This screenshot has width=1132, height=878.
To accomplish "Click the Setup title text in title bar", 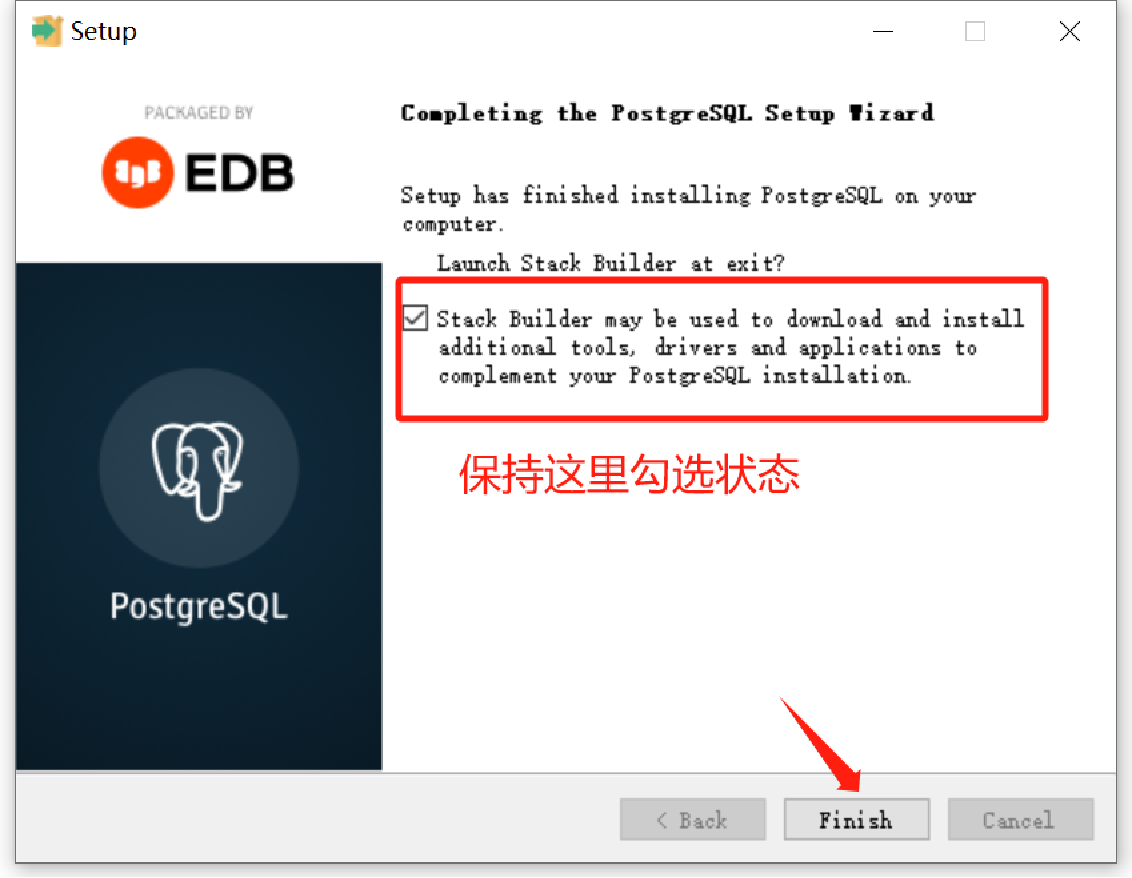I will pos(103,32).
